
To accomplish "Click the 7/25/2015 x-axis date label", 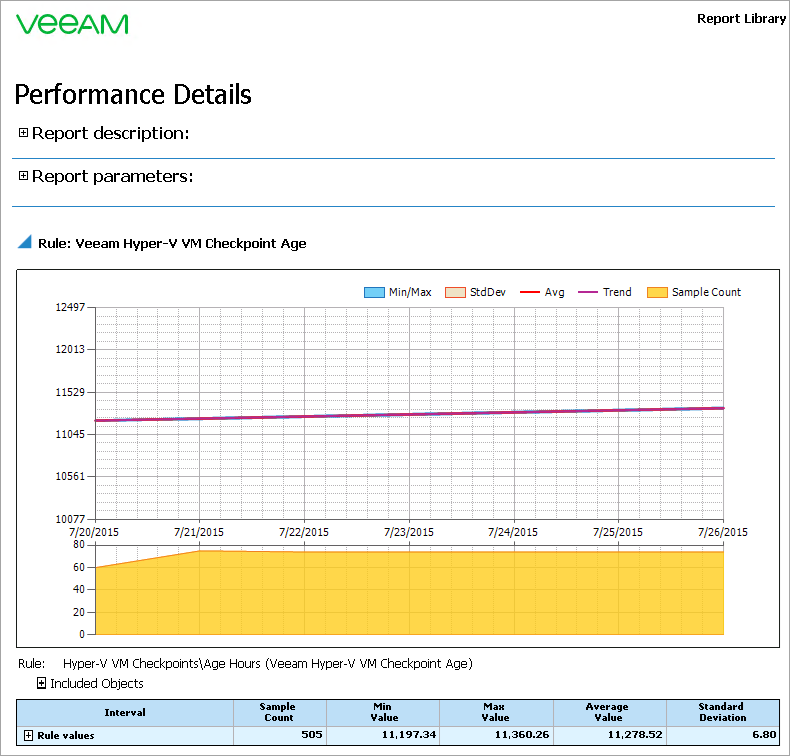I will click(x=618, y=532).
